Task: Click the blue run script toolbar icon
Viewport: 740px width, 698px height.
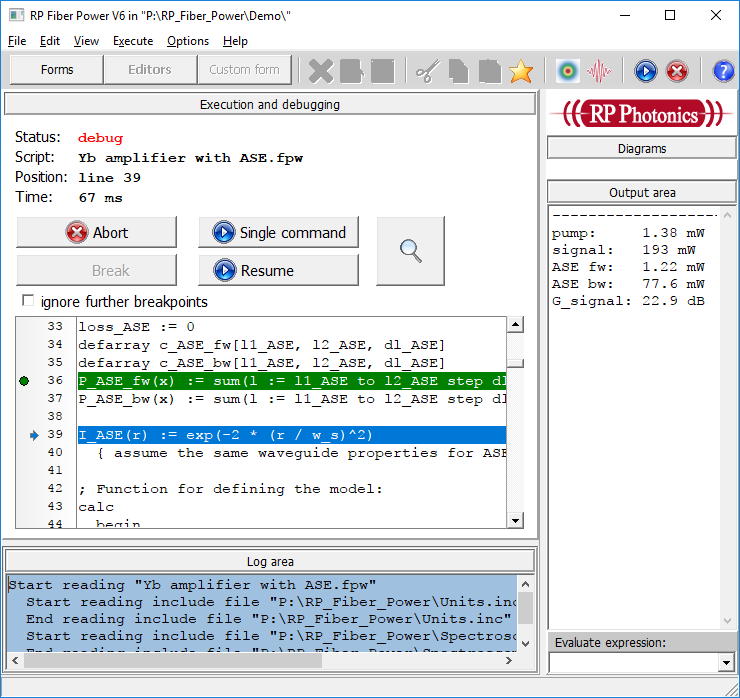Action: (x=646, y=71)
